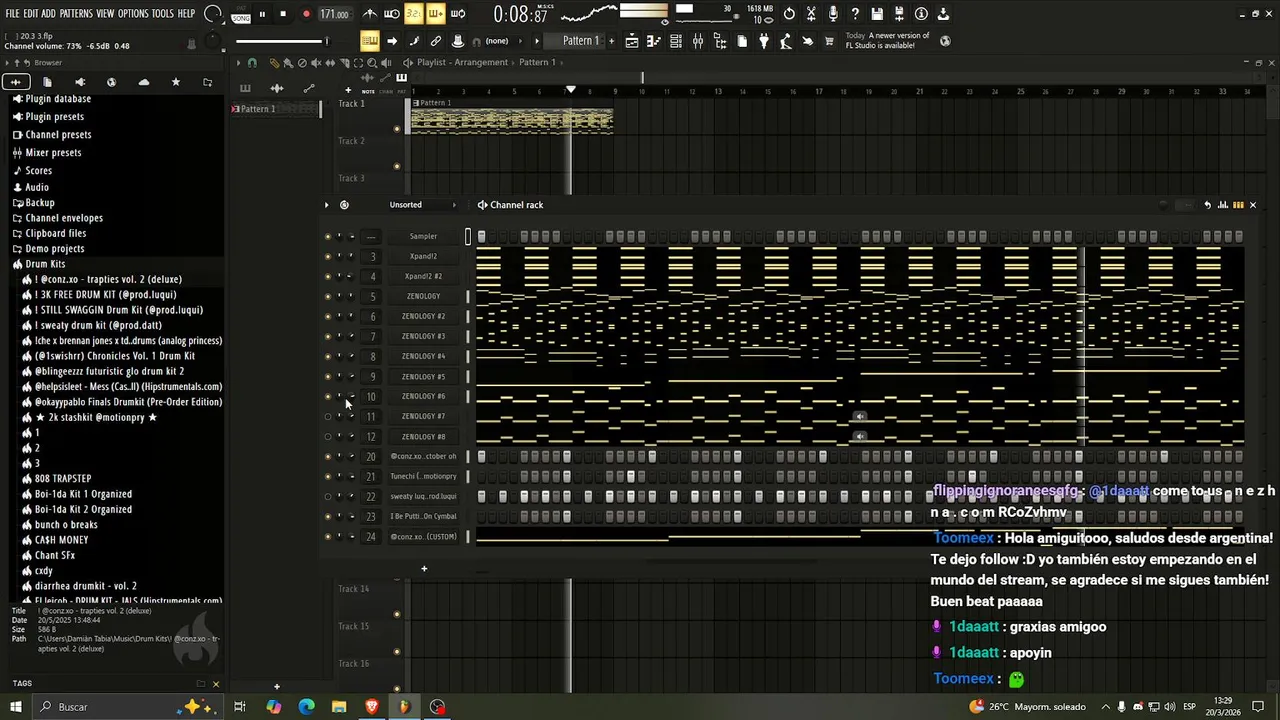Viewport: 1280px width, 720px height.
Task: Select the browser cloud library icon
Action: pyautogui.click(x=143, y=82)
